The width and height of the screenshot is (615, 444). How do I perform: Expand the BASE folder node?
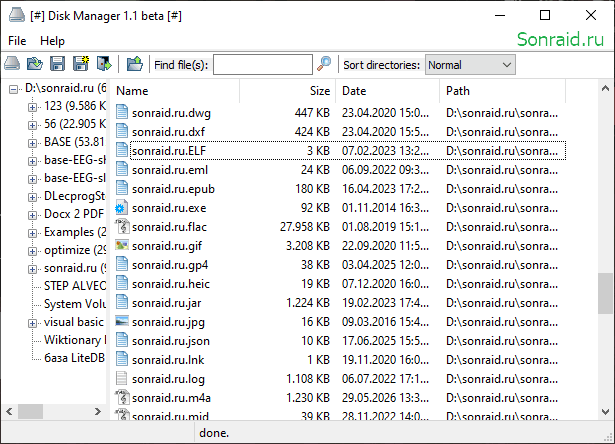click(32, 143)
